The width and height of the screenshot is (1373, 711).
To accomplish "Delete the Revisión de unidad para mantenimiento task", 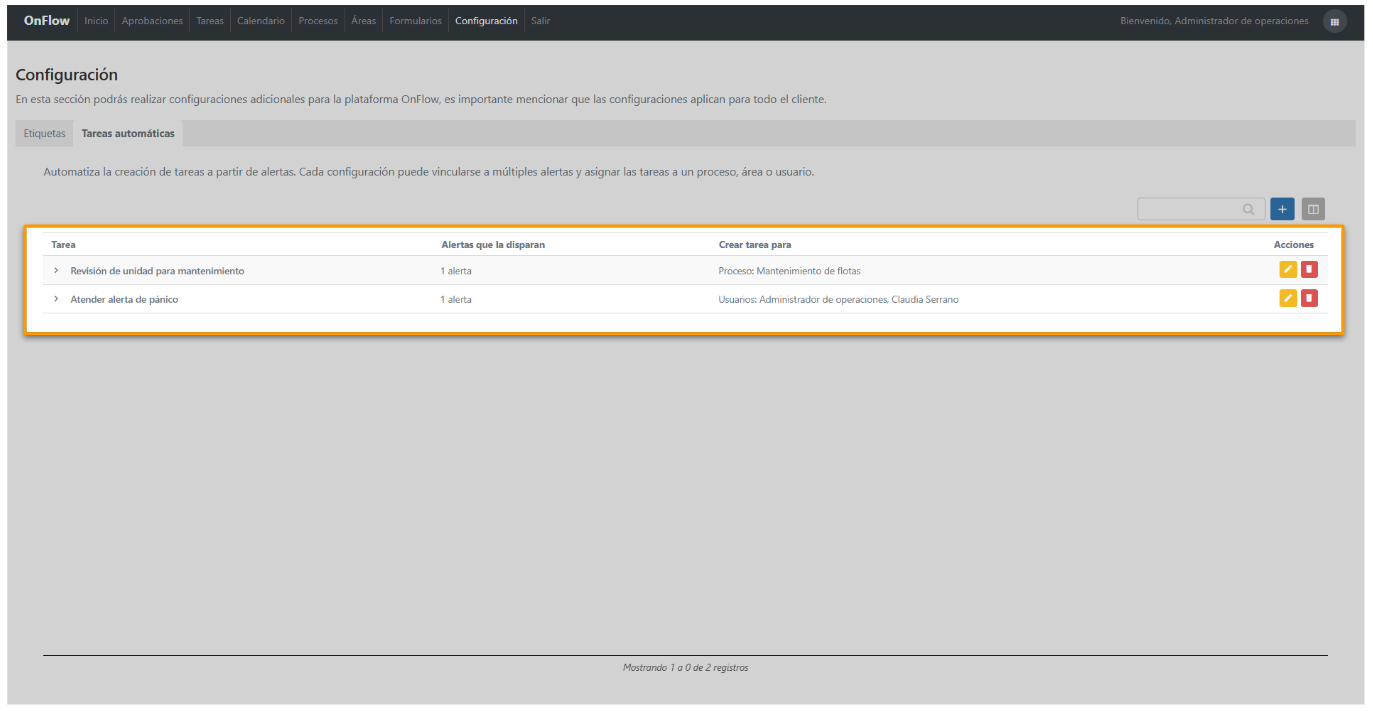I will 1309,269.
